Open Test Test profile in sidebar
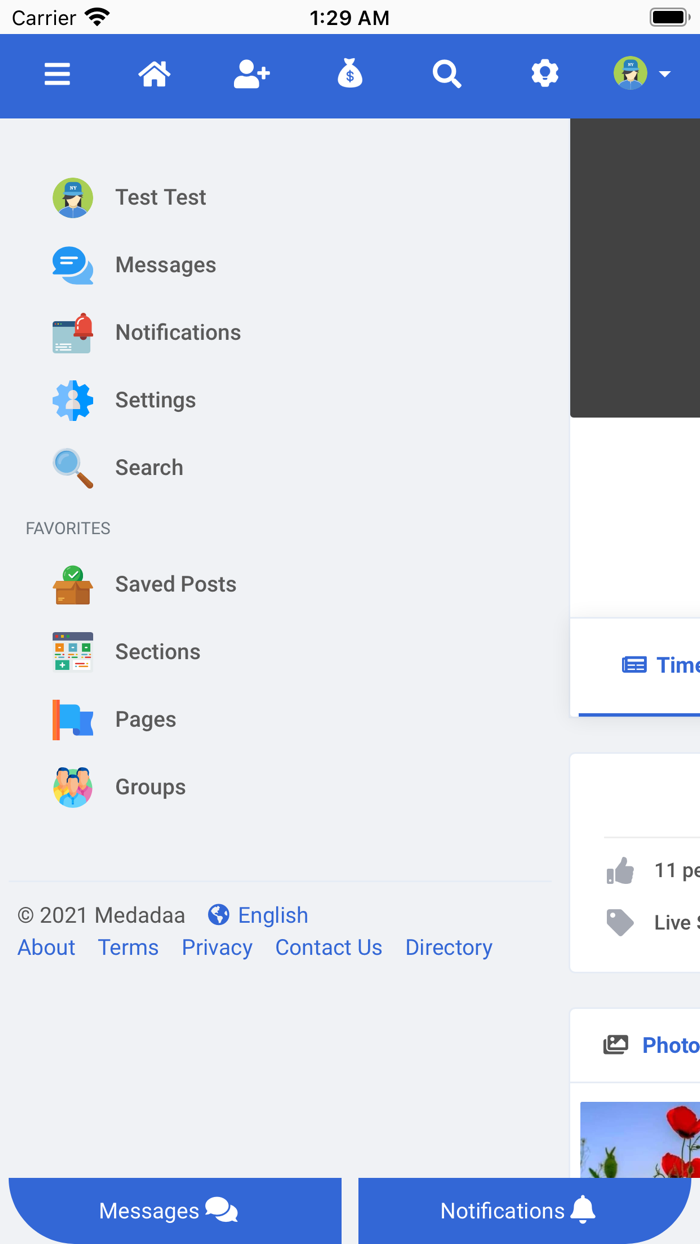The width and height of the screenshot is (700, 1244). [160, 197]
